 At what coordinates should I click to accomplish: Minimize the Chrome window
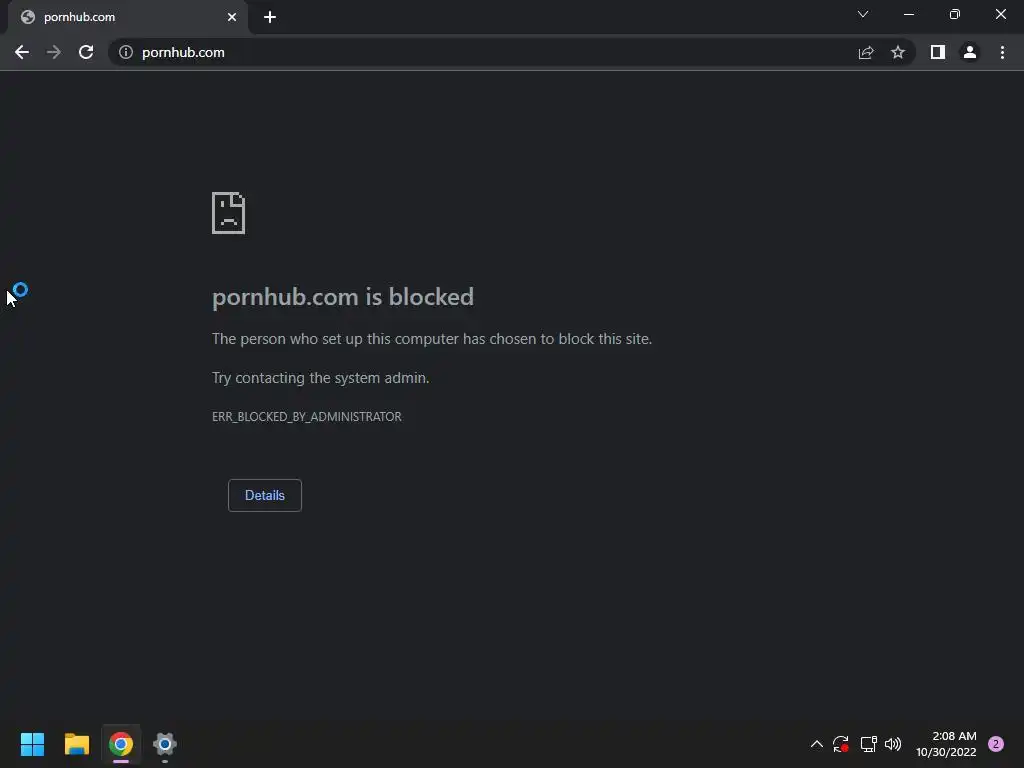click(x=909, y=14)
